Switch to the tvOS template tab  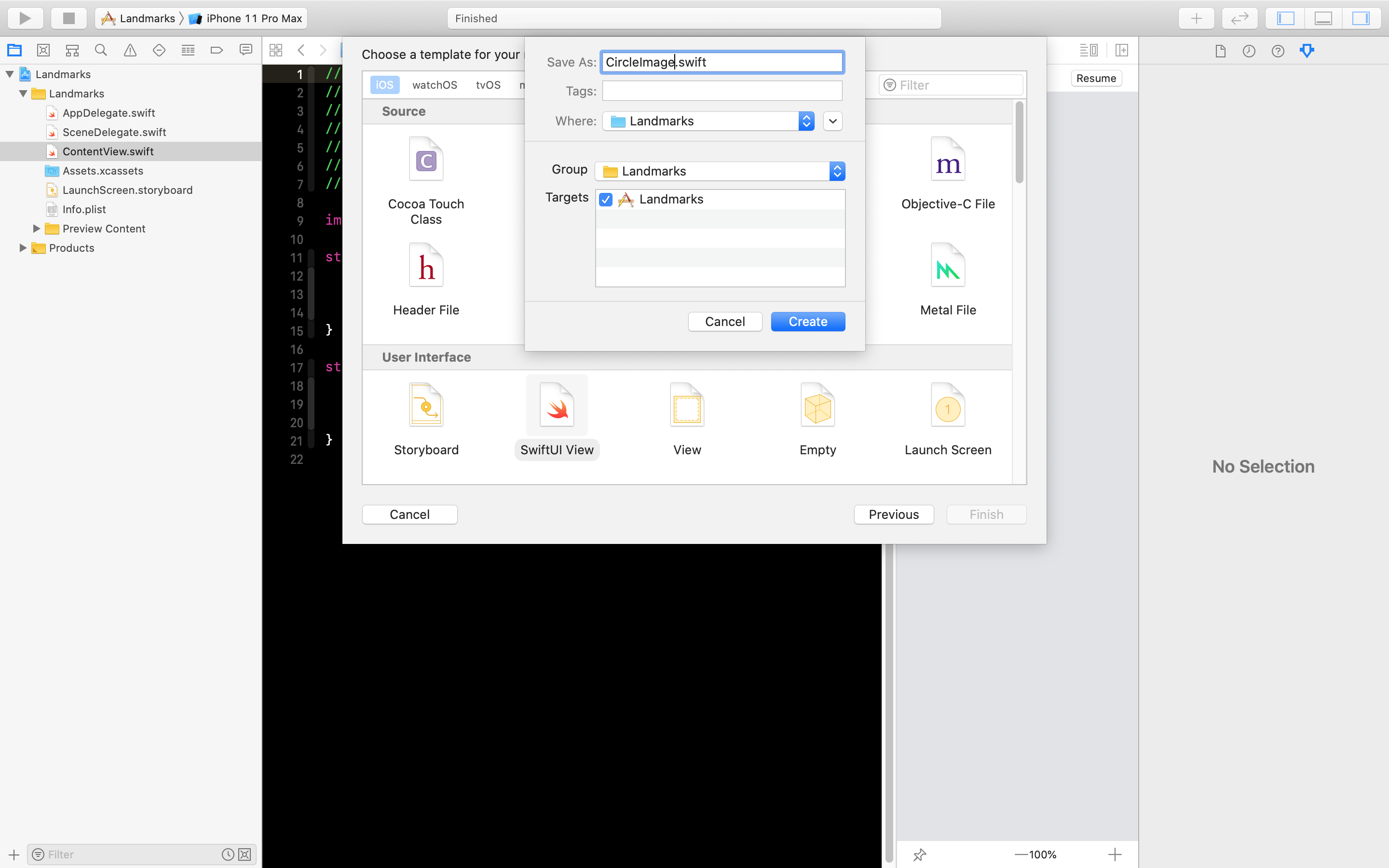[488, 85]
